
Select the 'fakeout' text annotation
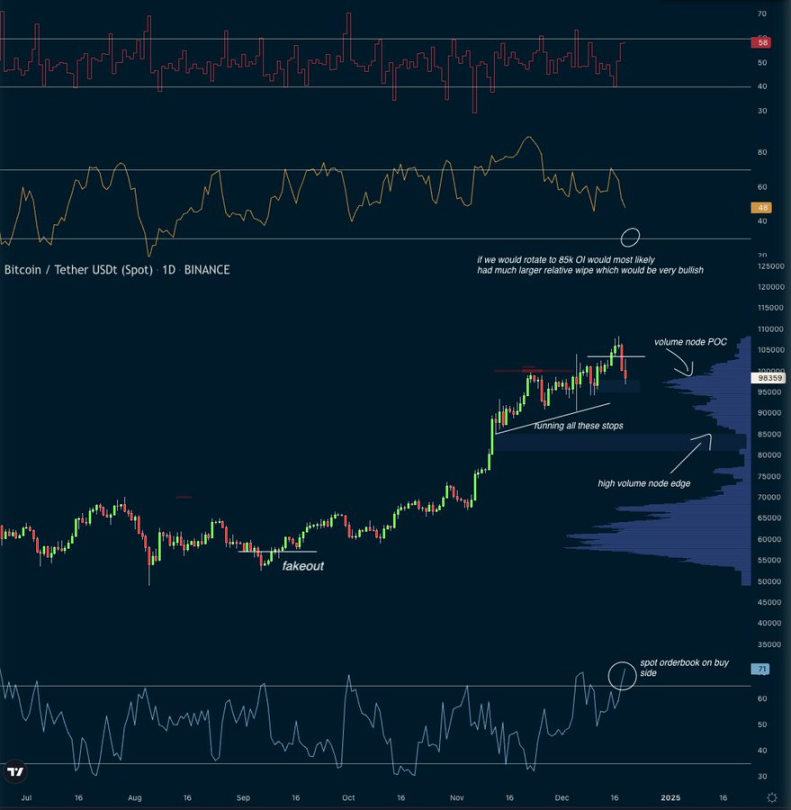tap(303, 565)
